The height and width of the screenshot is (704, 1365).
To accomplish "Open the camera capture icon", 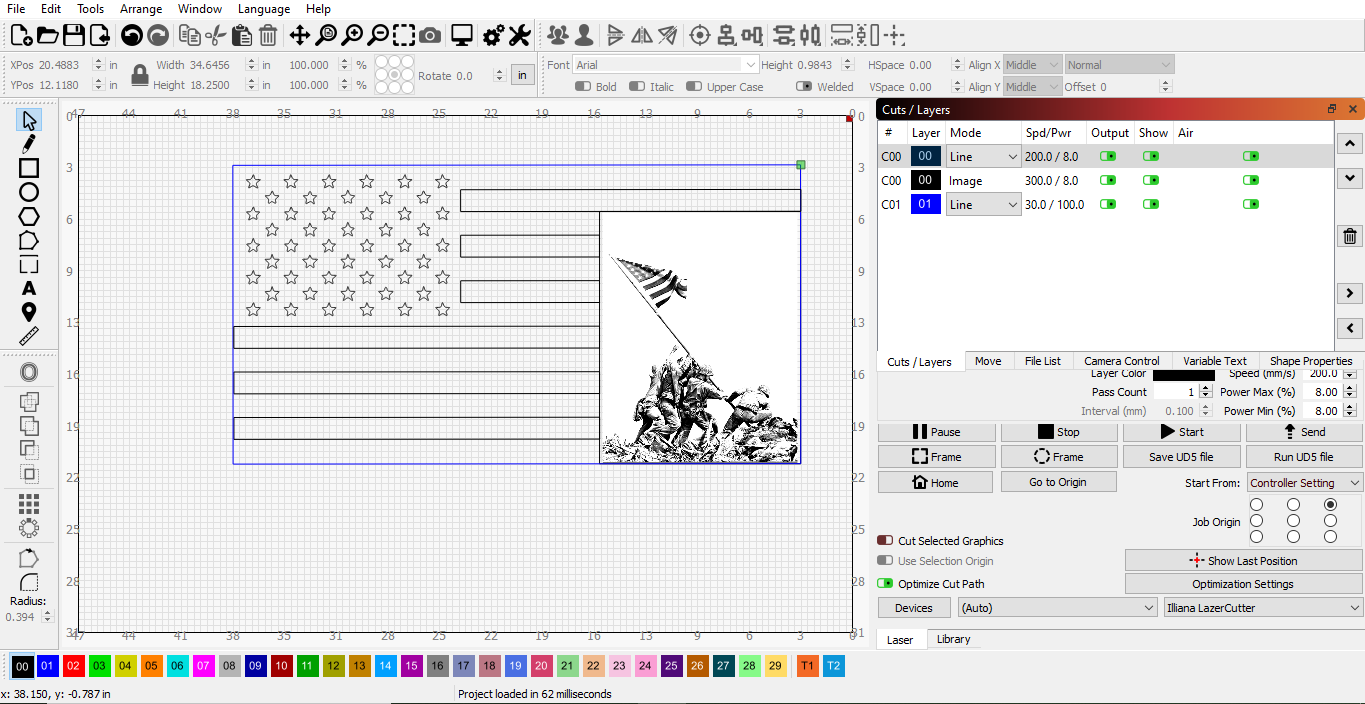I will pyautogui.click(x=430, y=36).
